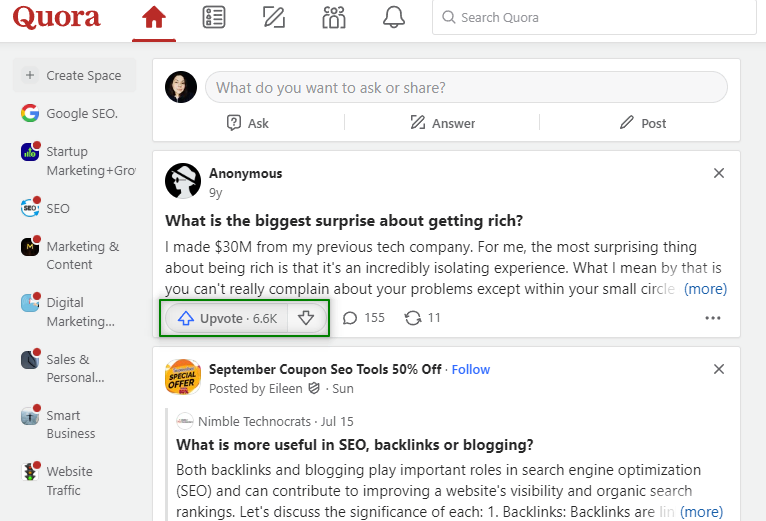
Task: Downvote the Anonymous answer
Action: (307, 318)
